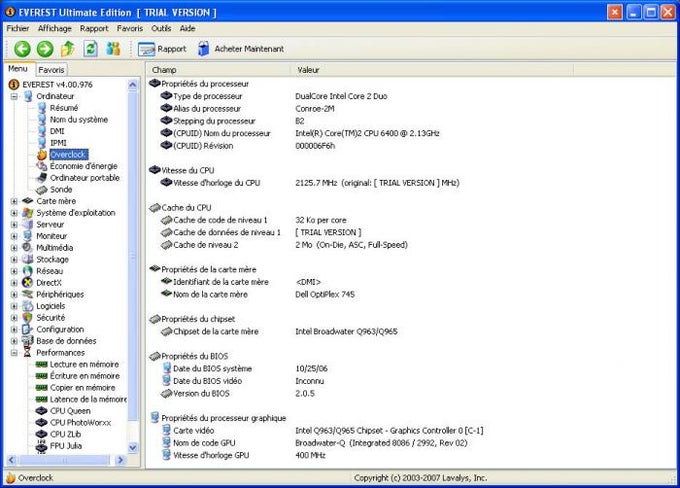Switch to the Favoris tab in the side panel

(x=51, y=70)
